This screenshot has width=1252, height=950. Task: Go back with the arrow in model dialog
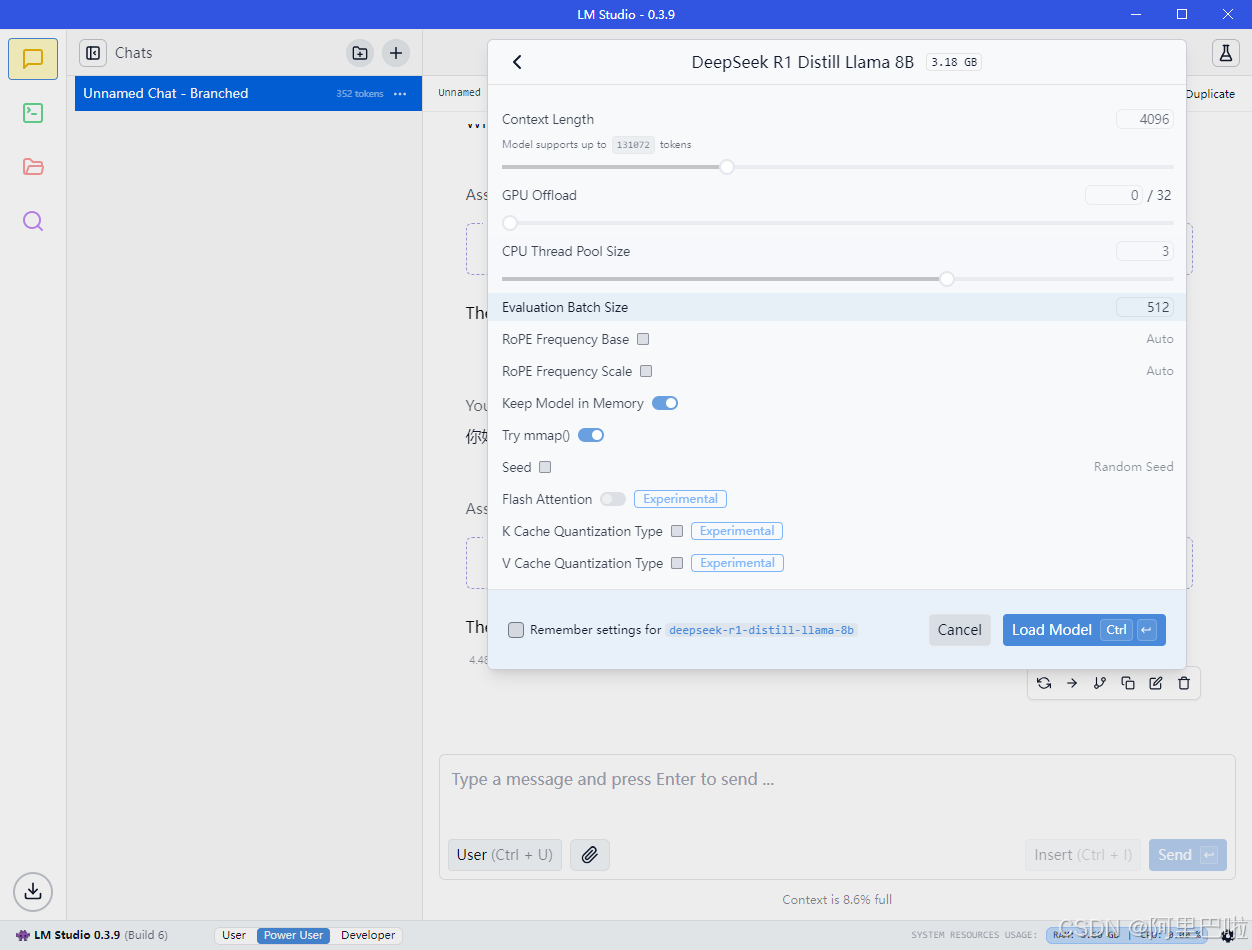517,62
